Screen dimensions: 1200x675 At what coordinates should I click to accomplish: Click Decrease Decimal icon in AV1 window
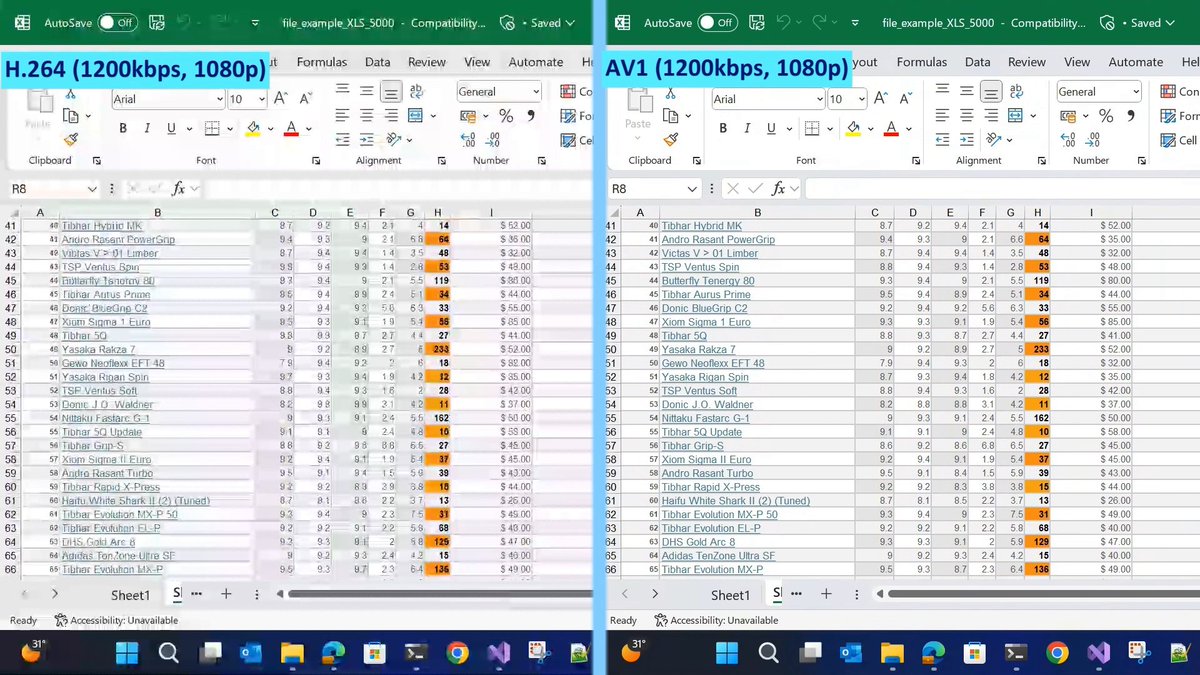point(1094,140)
